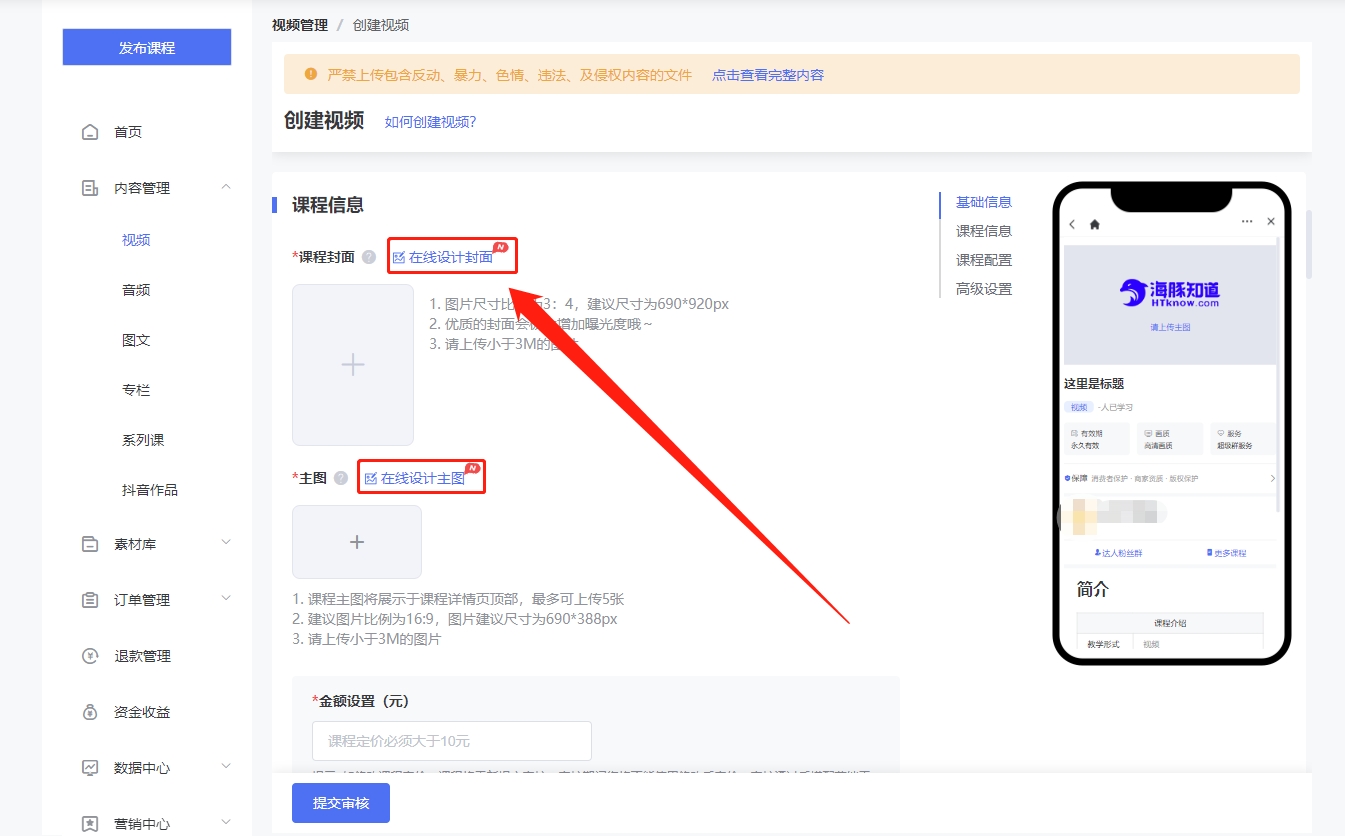The height and width of the screenshot is (836, 1345).
Task: Collapse the 内容管理 menu chevron
Action: coord(226,187)
